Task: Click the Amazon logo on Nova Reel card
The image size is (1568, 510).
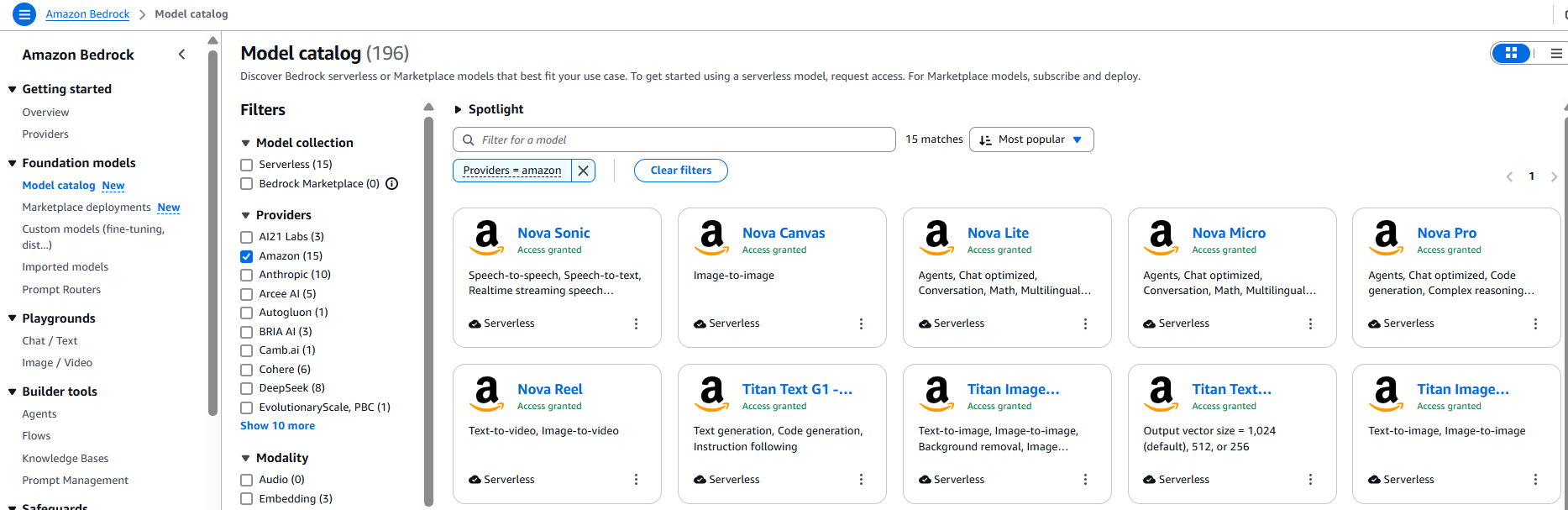Action: [487, 395]
